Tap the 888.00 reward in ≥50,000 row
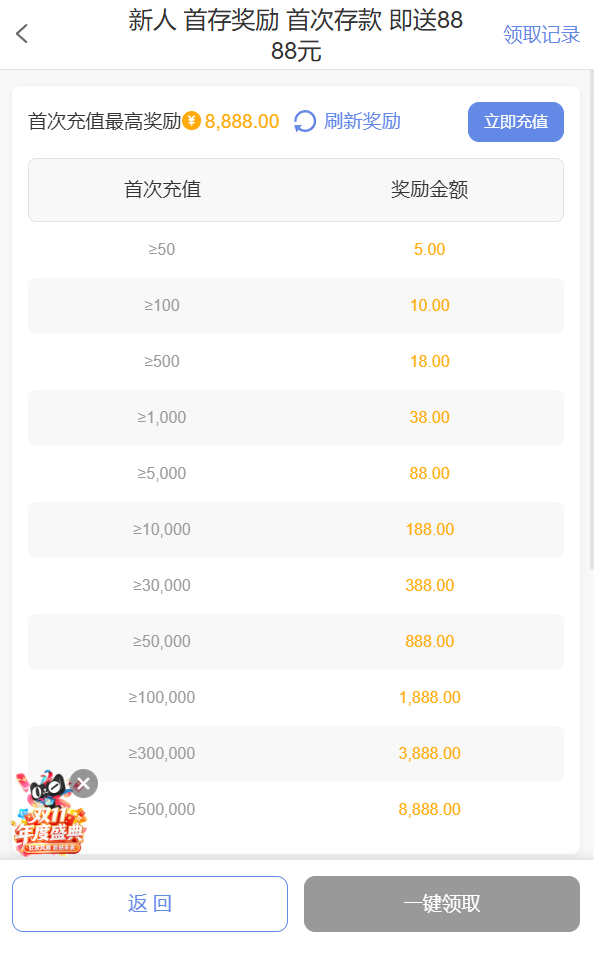Image resolution: width=594 pixels, height=961 pixels. point(430,641)
